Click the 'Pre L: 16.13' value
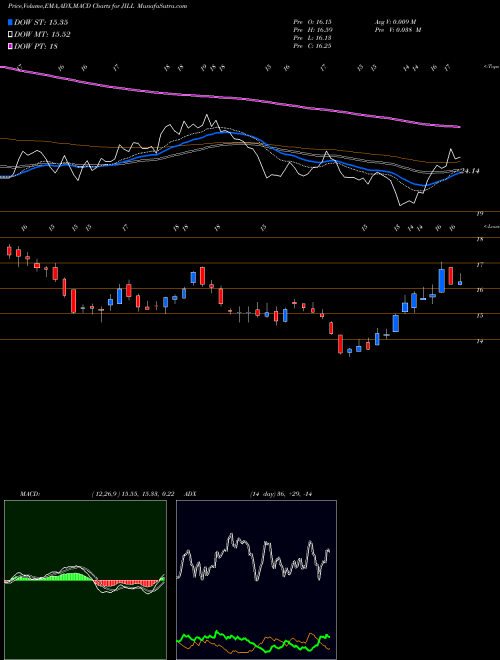This screenshot has height=660, width=500. [x=312, y=38]
